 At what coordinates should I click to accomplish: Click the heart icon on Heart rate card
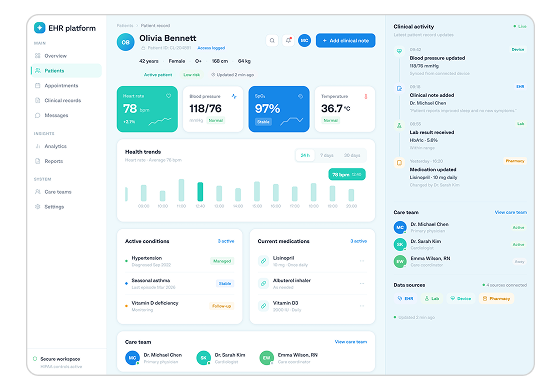tap(169, 96)
